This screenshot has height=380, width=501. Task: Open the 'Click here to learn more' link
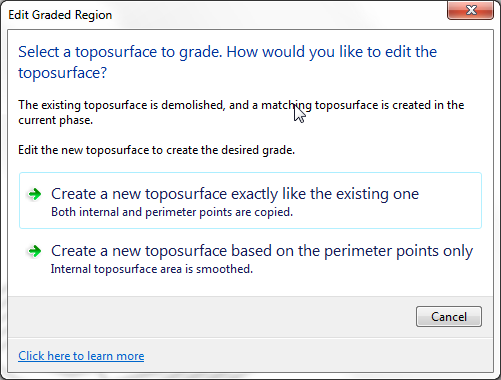click(x=81, y=356)
